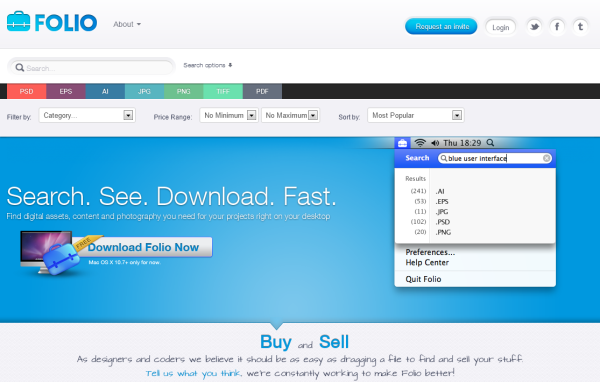Expand Search options
This screenshot has height=382, width=600.
[208, 65]
